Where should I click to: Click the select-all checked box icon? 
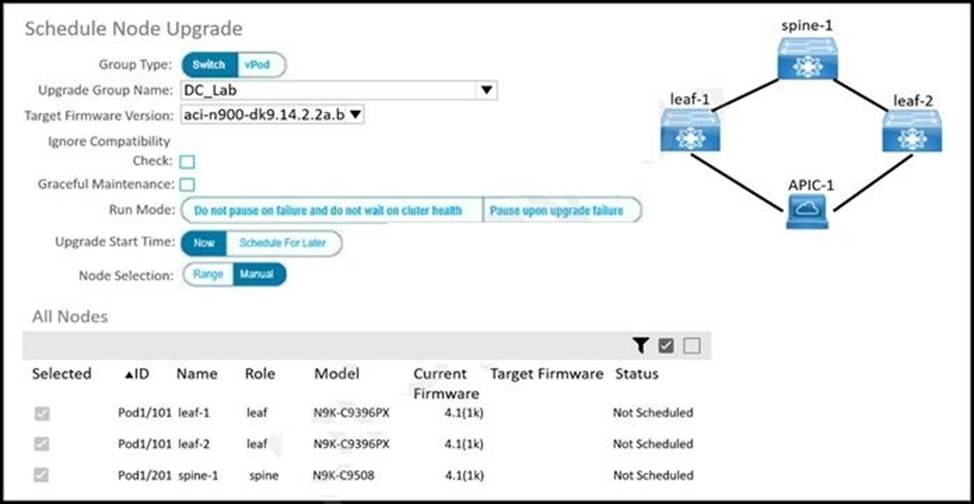click(x=666, y=346)
